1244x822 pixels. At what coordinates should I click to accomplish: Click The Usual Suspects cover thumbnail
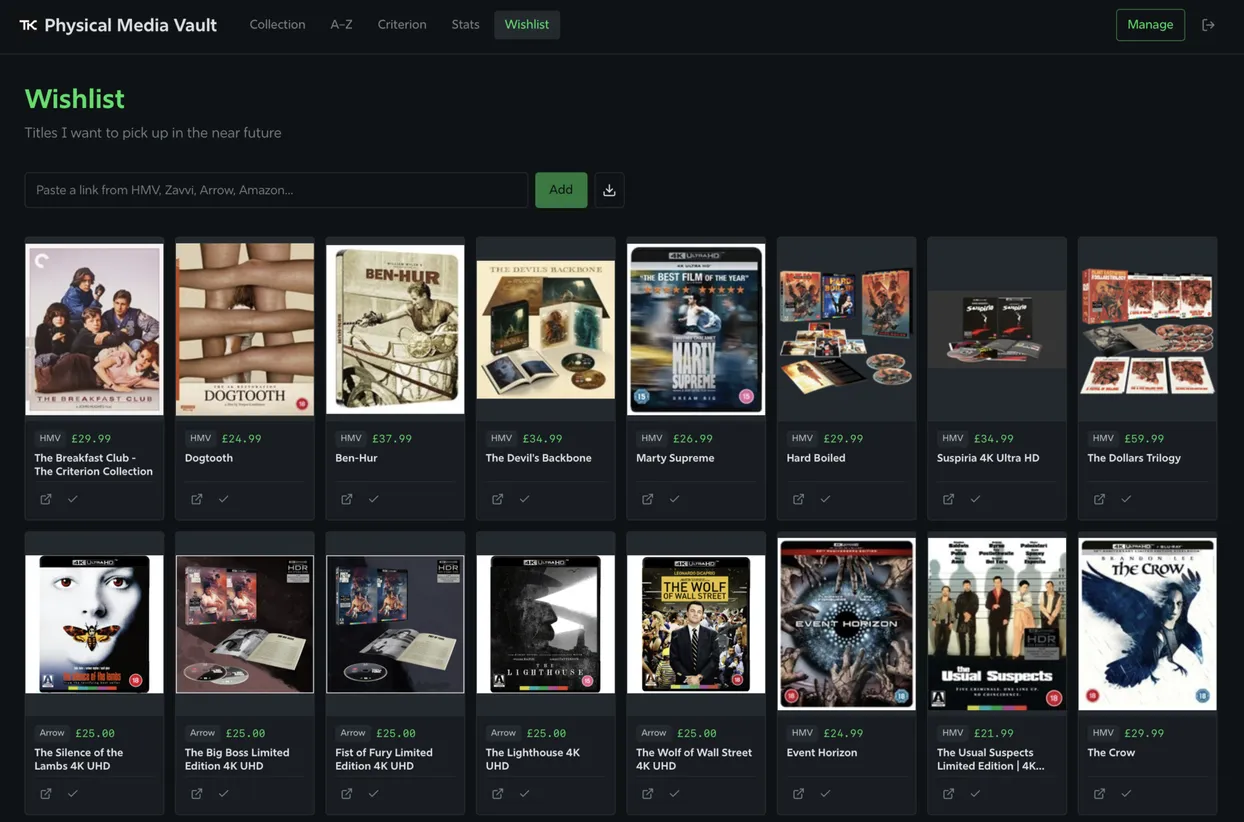pos(997,624)
